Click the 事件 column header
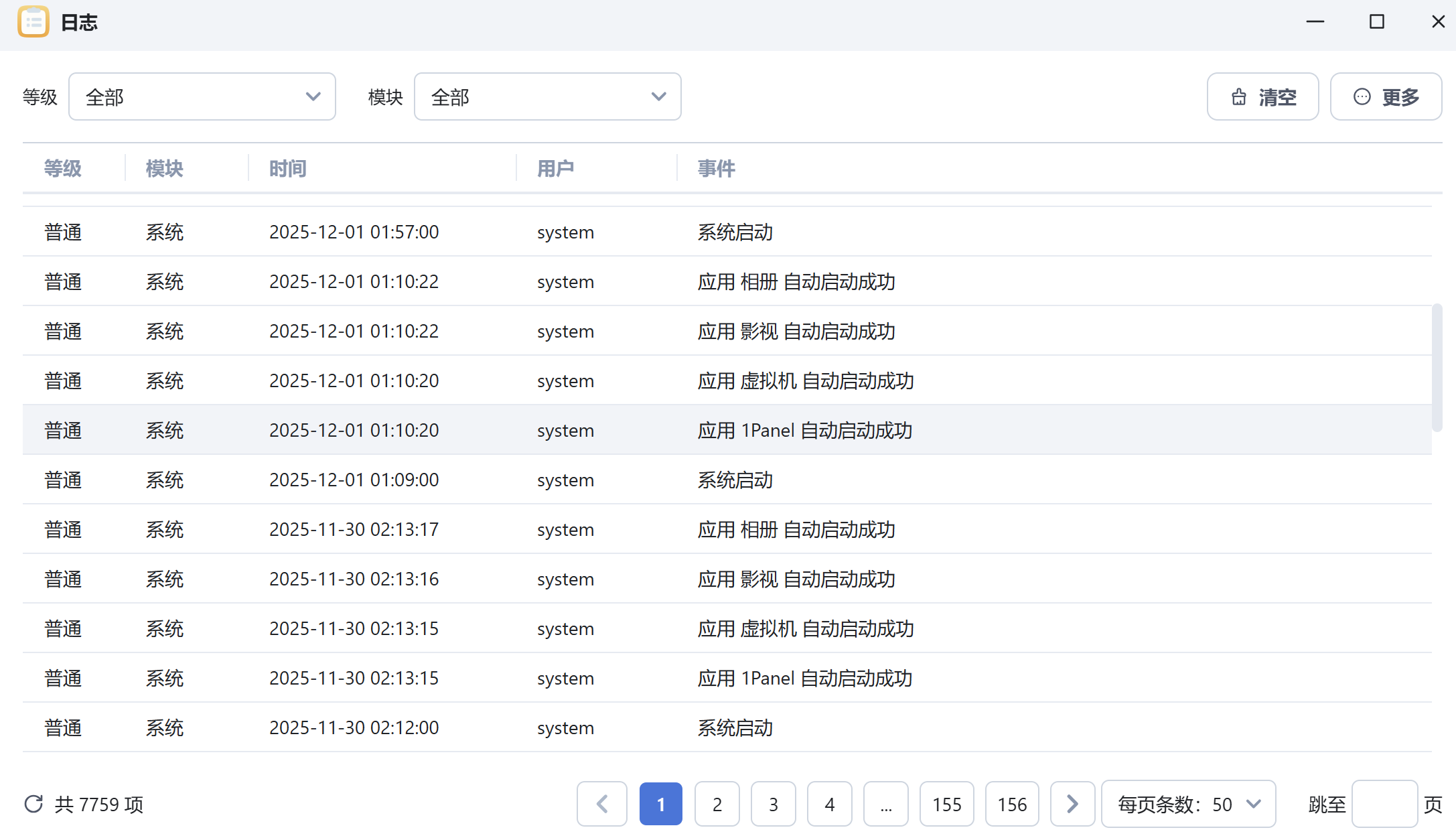This screenshot has height=840, width=1456. point(716,168)
